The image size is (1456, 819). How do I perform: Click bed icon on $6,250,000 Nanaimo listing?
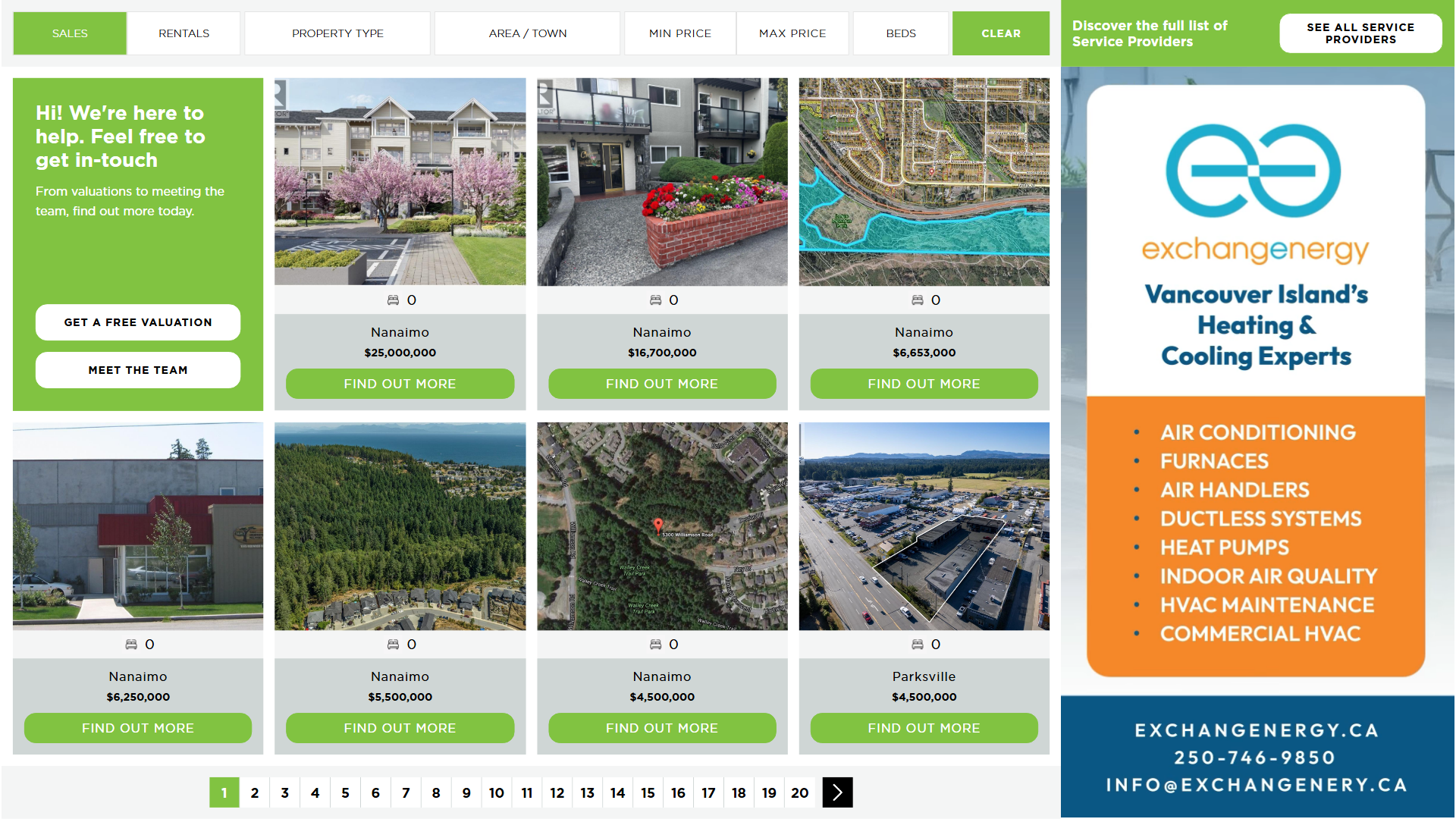click(x=131, y=645)
